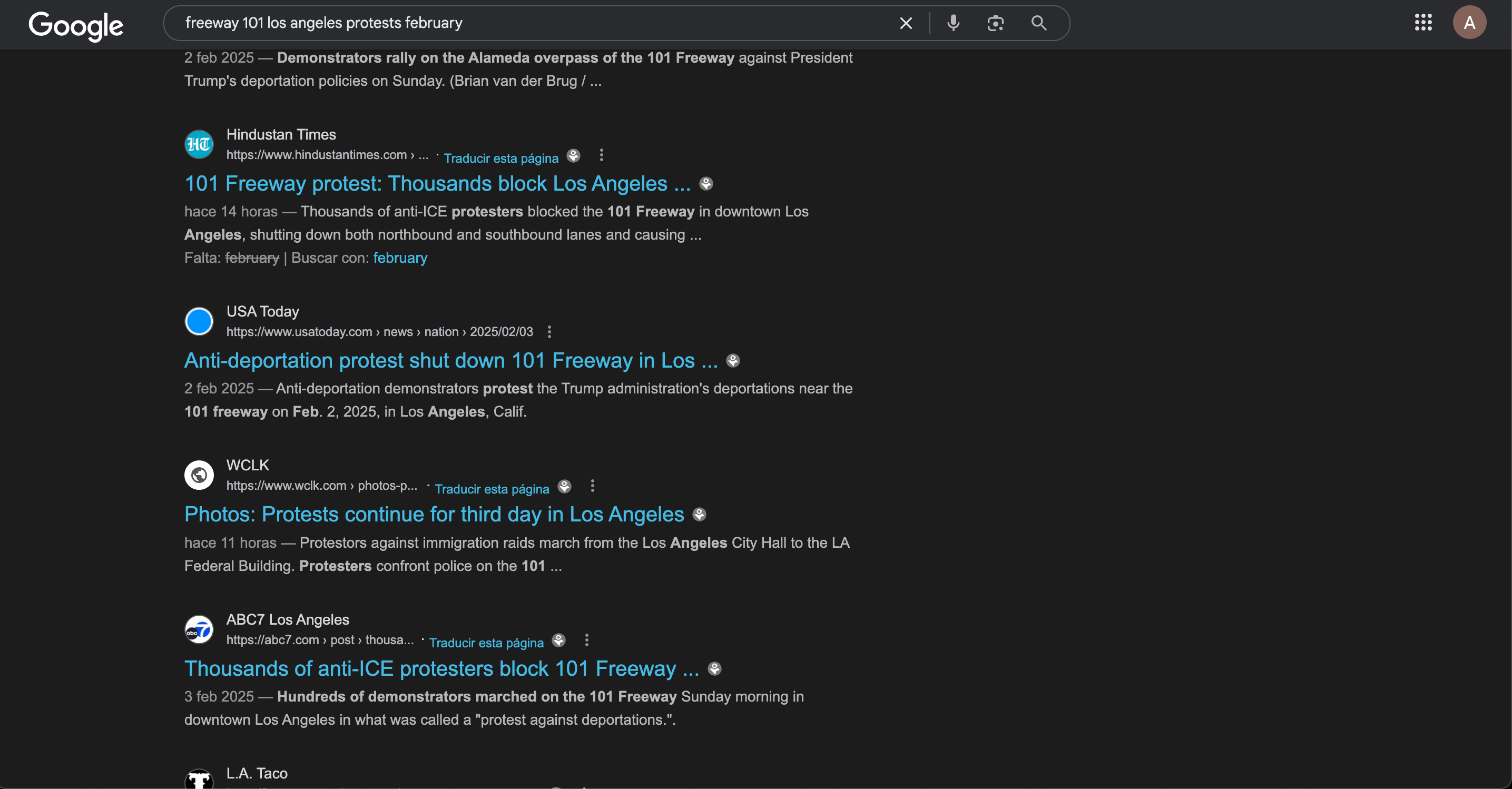
Task: Click the Google logo
Action: pyautogui.click(x=76, y=25)
